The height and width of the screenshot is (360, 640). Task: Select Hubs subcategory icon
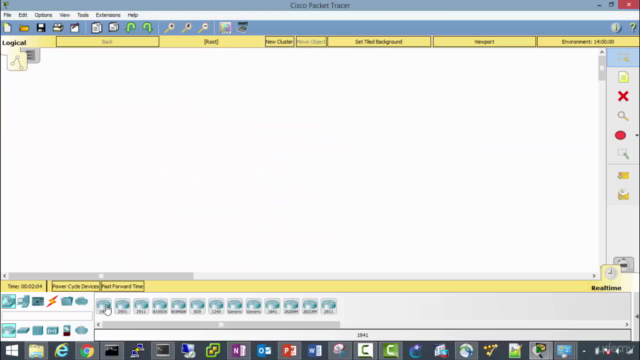[x=38, y=330]
